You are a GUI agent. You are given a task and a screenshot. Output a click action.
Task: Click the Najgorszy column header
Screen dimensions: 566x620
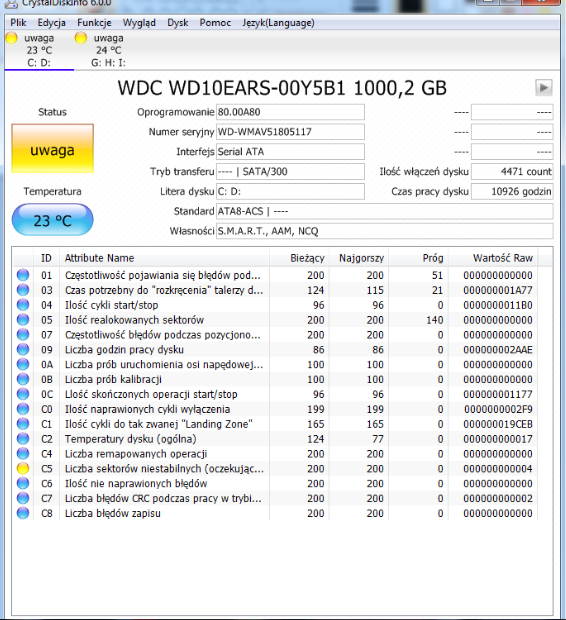pos(359,258)
